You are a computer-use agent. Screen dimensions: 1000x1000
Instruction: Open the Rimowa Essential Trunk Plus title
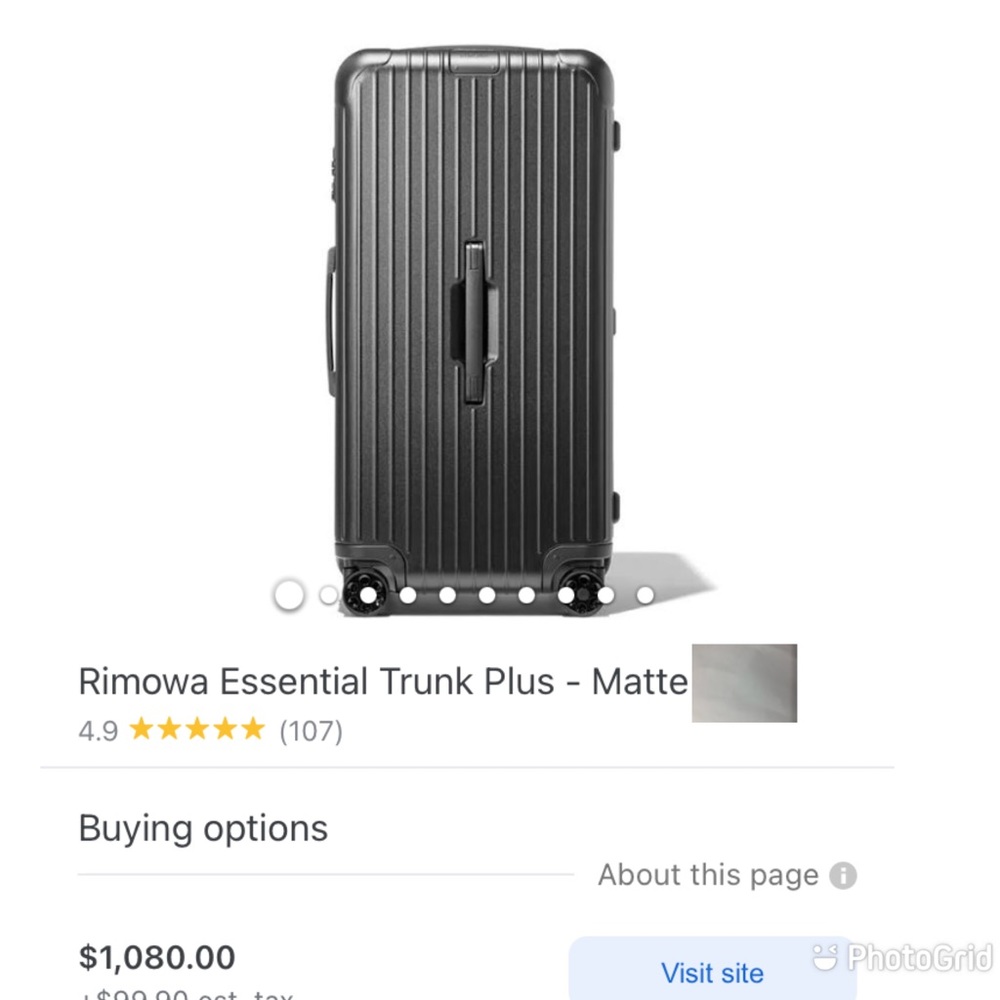pyautogui.click(x=383, y=681)
